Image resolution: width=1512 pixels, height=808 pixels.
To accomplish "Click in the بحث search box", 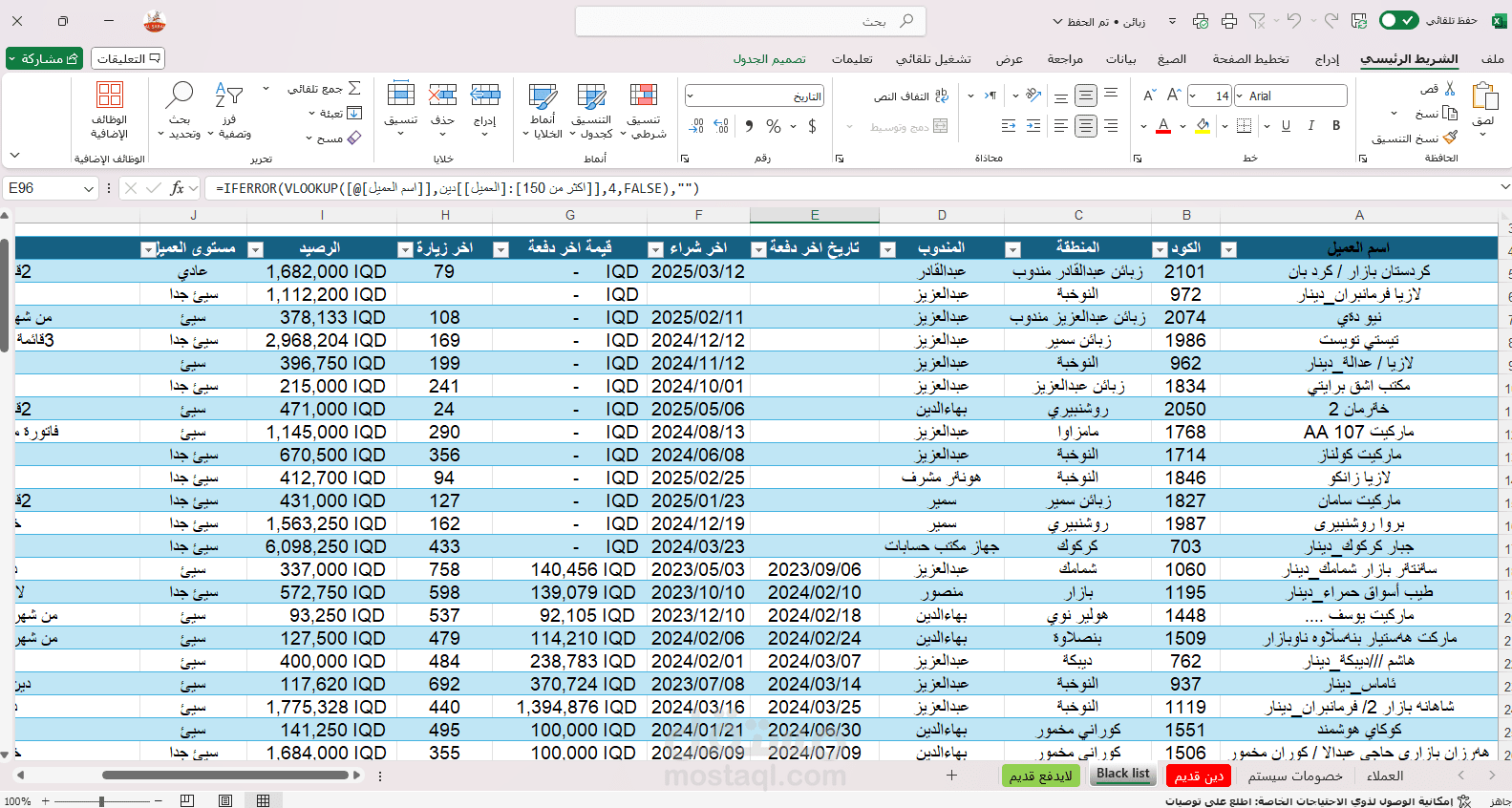I will pyautogui.click(x=751, y=21).
